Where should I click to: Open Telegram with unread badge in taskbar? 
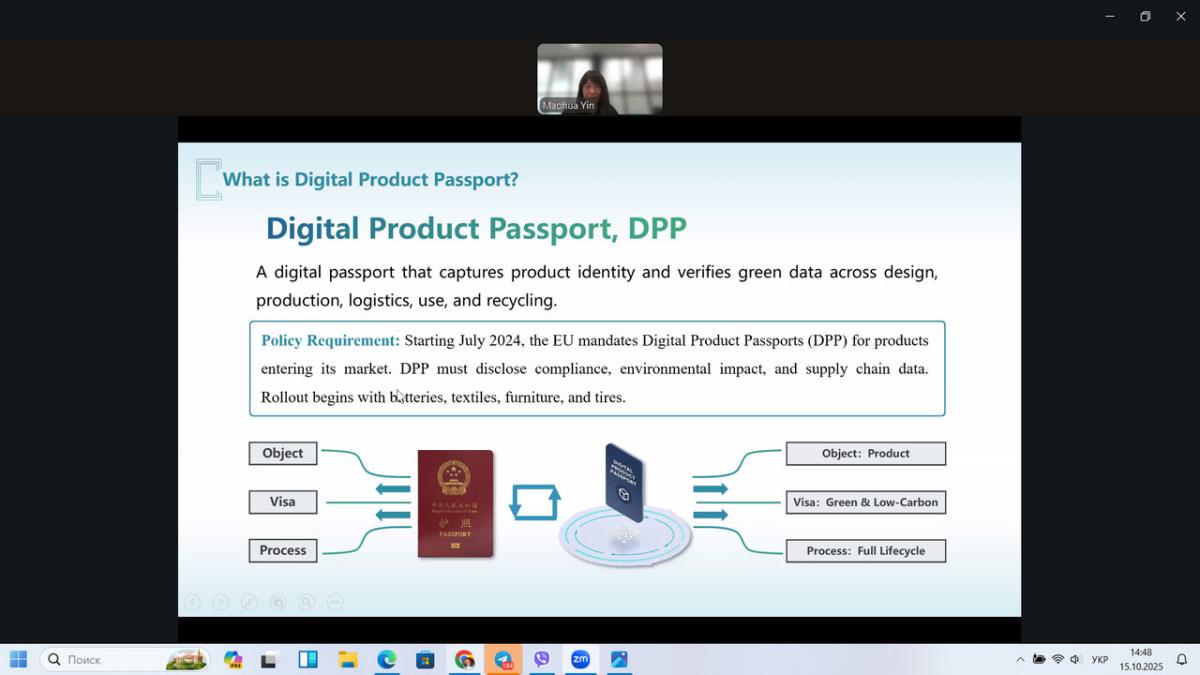click(x=503, y=659)
